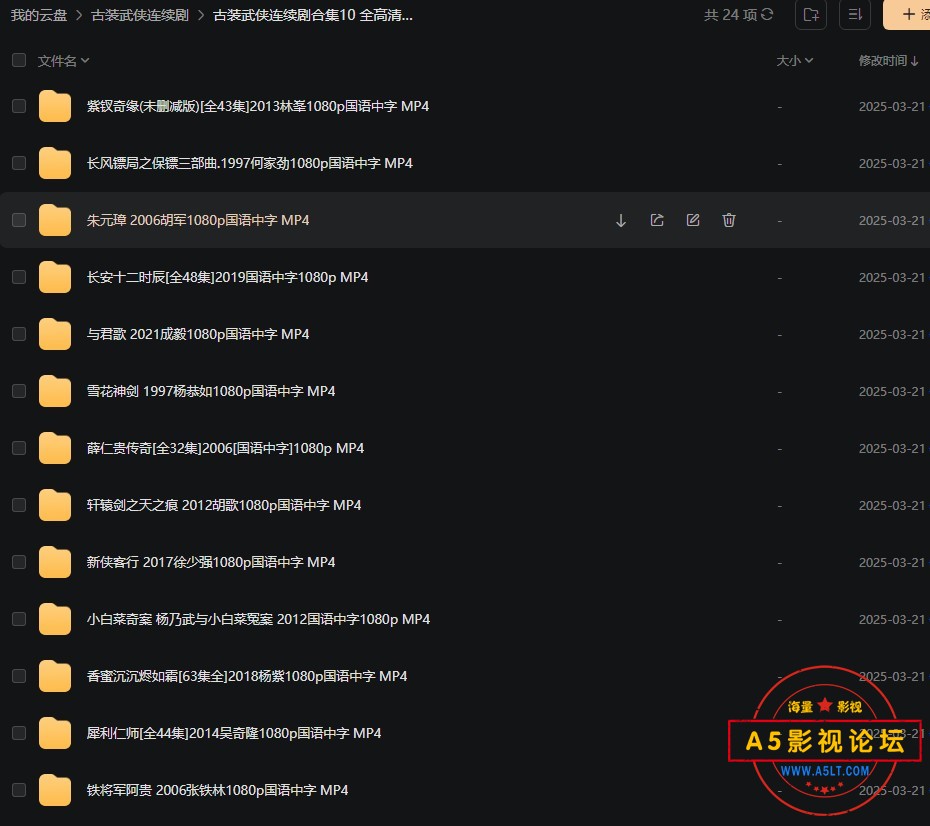The height and width of the screenshot is (826, 930).
Task: Open the 新侠客行 2017 folder icon
Action: [x=55, y=562]
